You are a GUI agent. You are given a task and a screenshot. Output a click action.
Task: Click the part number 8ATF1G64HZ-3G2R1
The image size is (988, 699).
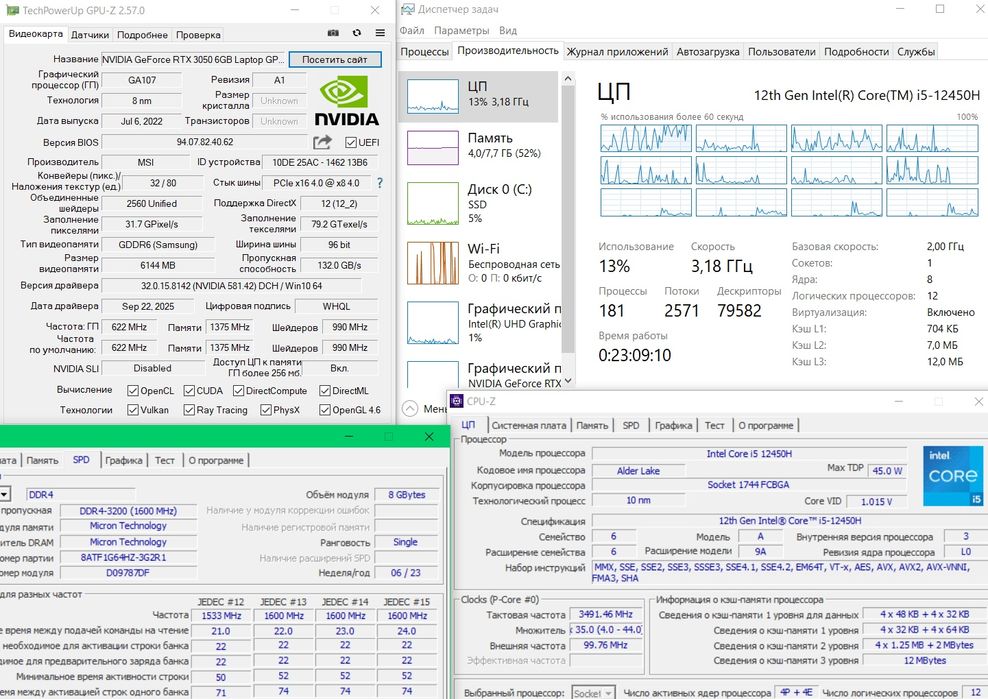[128, 557]
